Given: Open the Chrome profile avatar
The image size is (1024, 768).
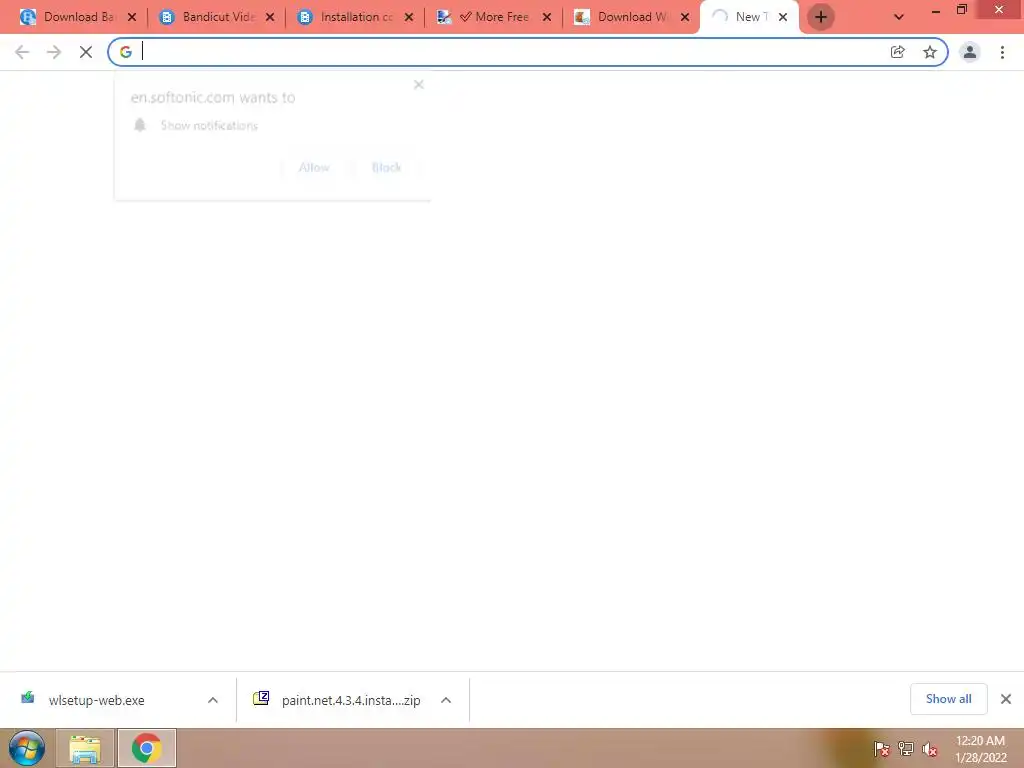Looking at the screenshot, I should (x=970, y=52).
